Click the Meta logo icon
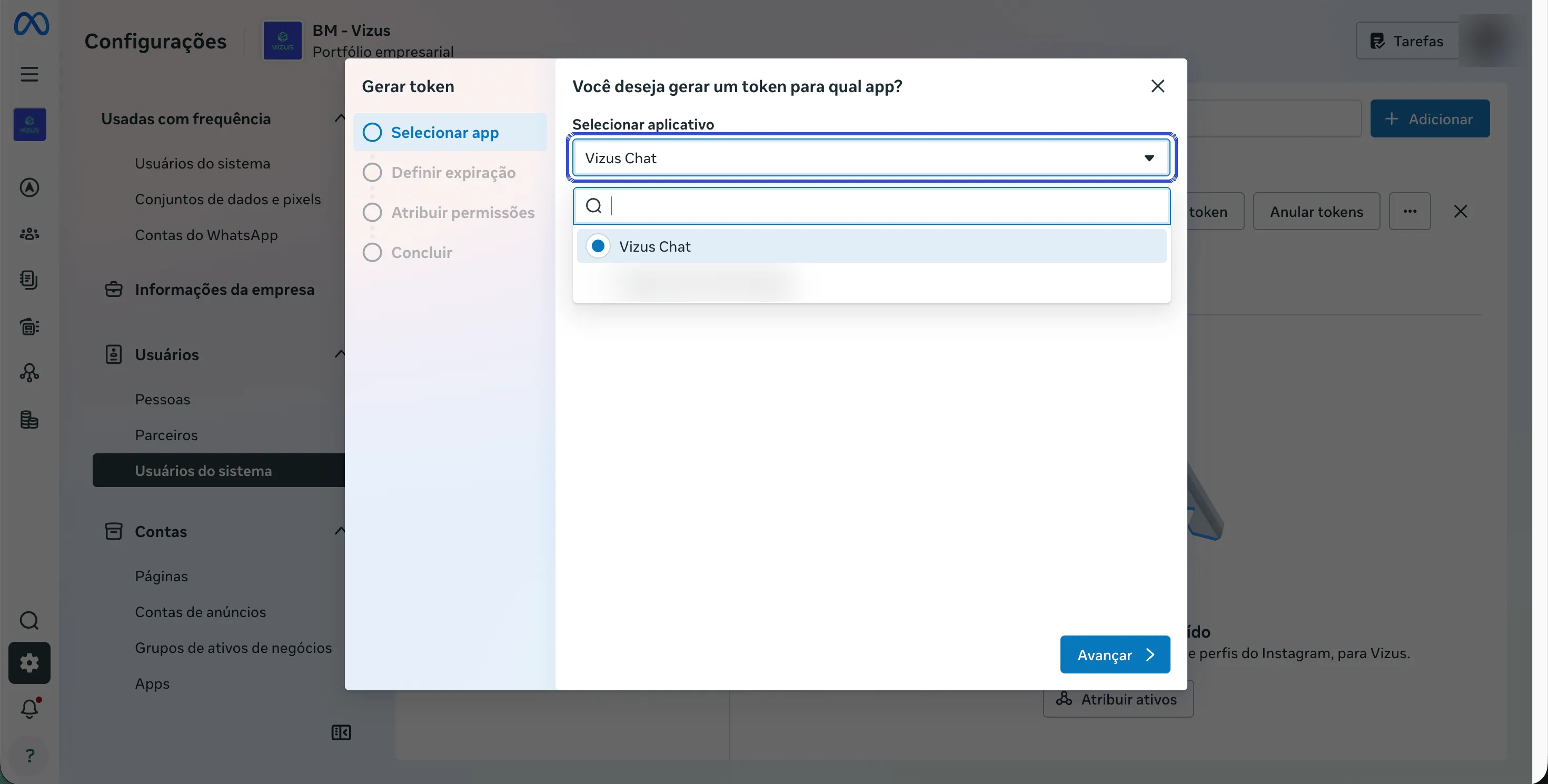This screenshot has width=1548, height=784. 31,24
